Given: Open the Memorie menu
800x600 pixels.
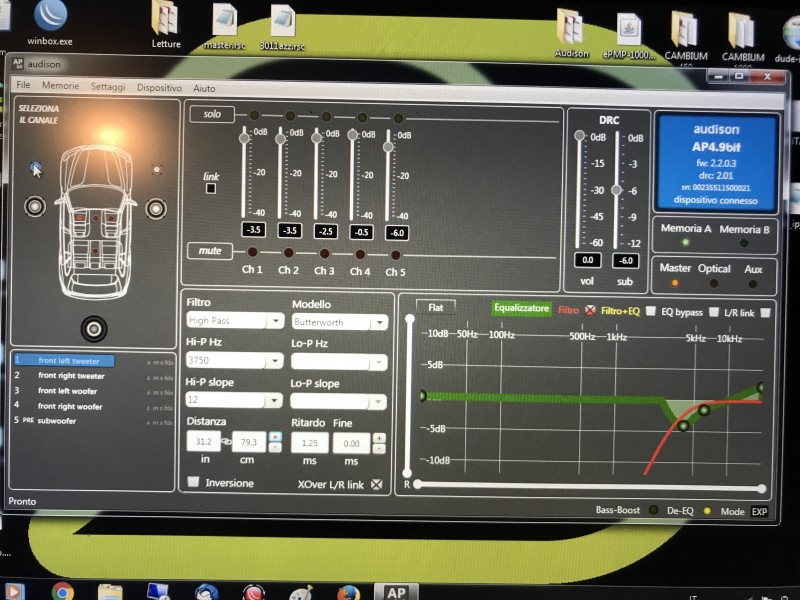Looking at the screenshot, I should [61, 85].
